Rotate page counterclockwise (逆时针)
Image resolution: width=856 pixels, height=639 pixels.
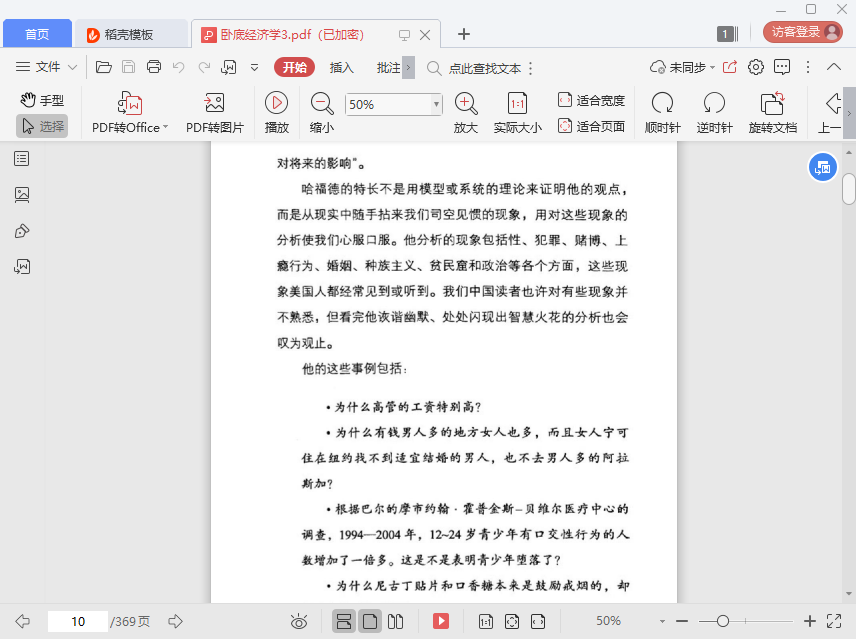714,113
